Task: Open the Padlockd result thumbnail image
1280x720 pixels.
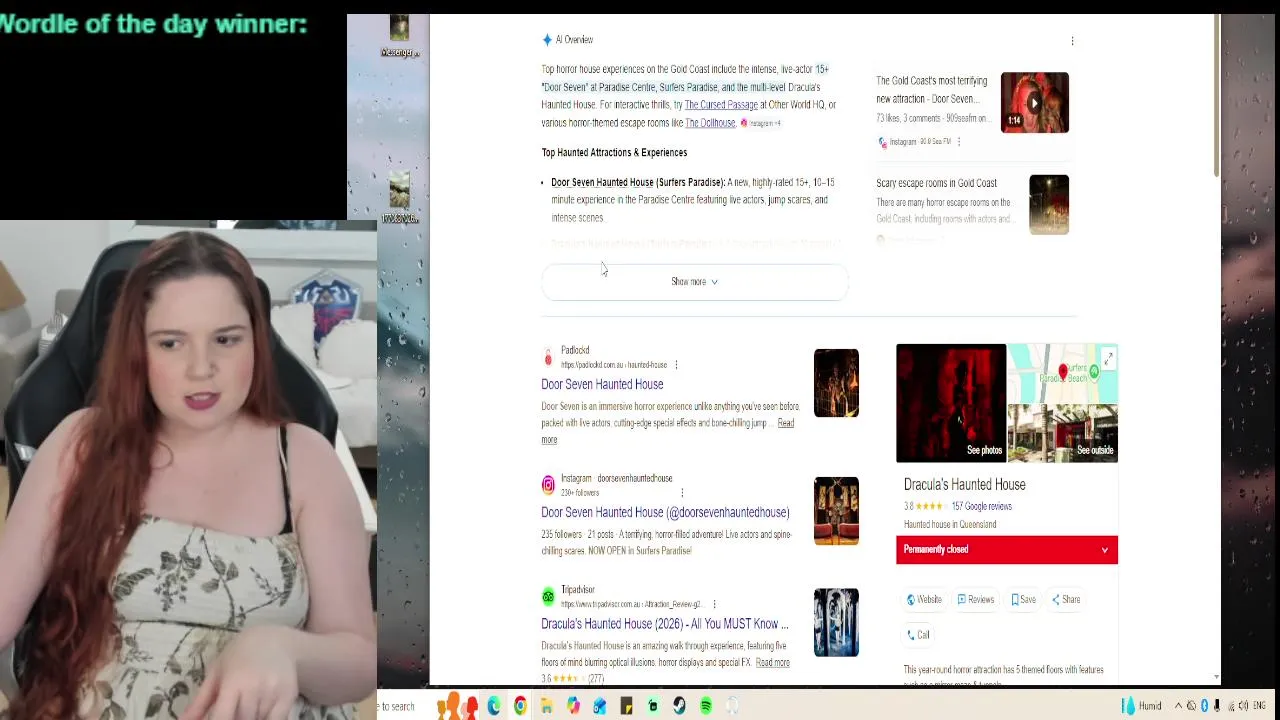Action: (836, 383)
